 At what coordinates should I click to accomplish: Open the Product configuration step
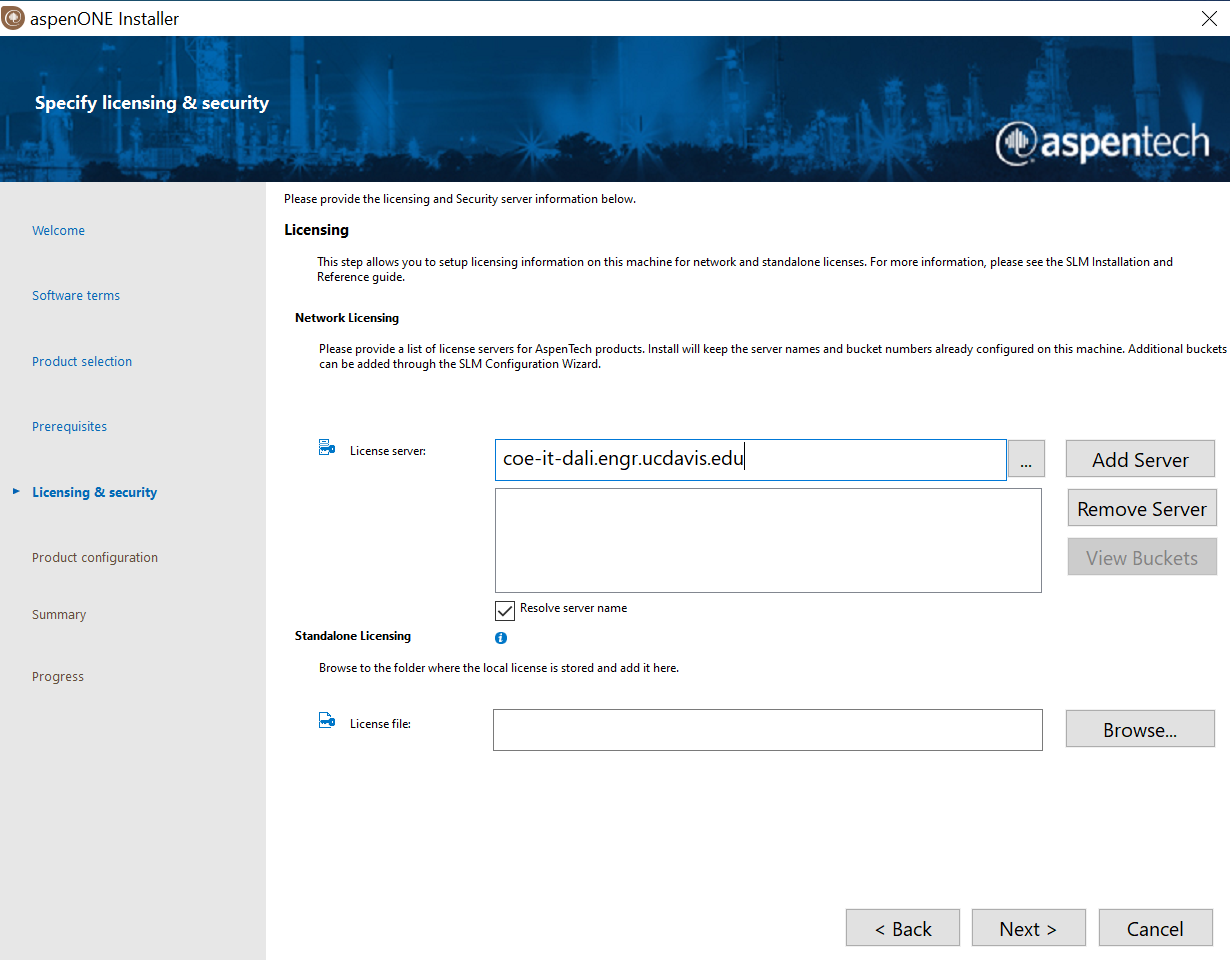click(94, 557)
